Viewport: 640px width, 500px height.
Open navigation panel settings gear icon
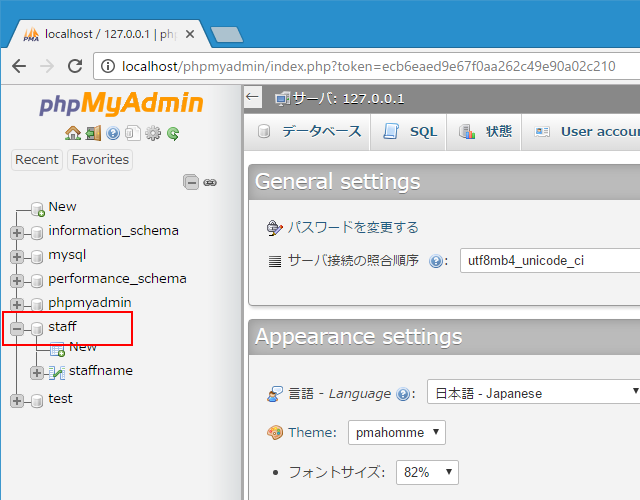tap(153, 133)
